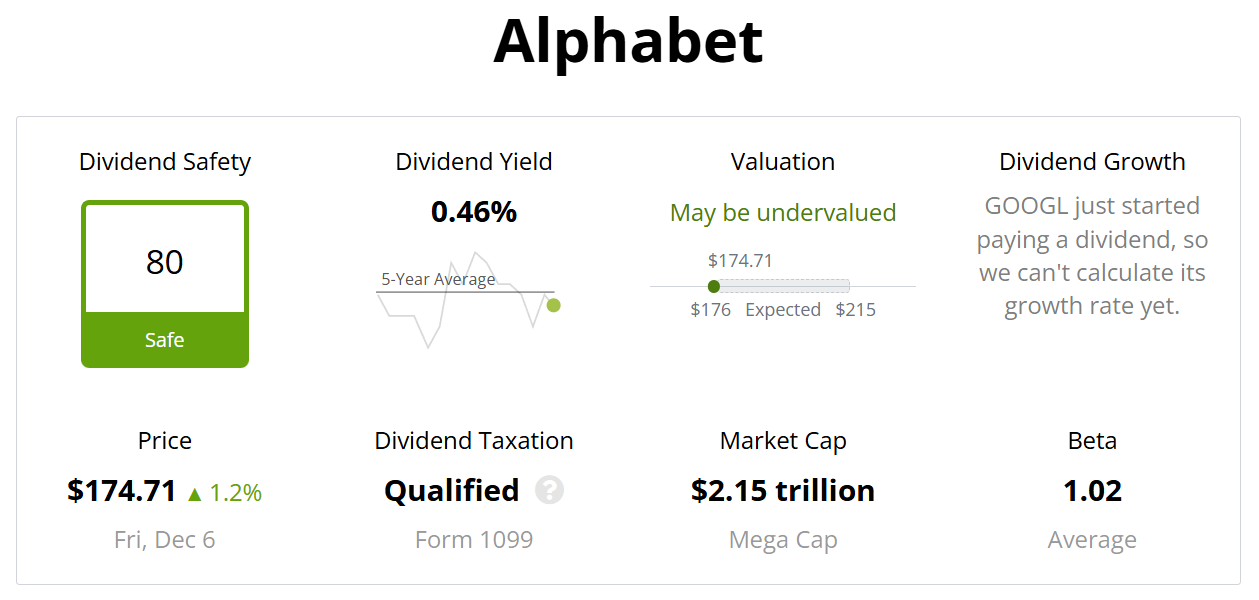Click the green dot on the dividend yield sparkline

pos(554,305)
